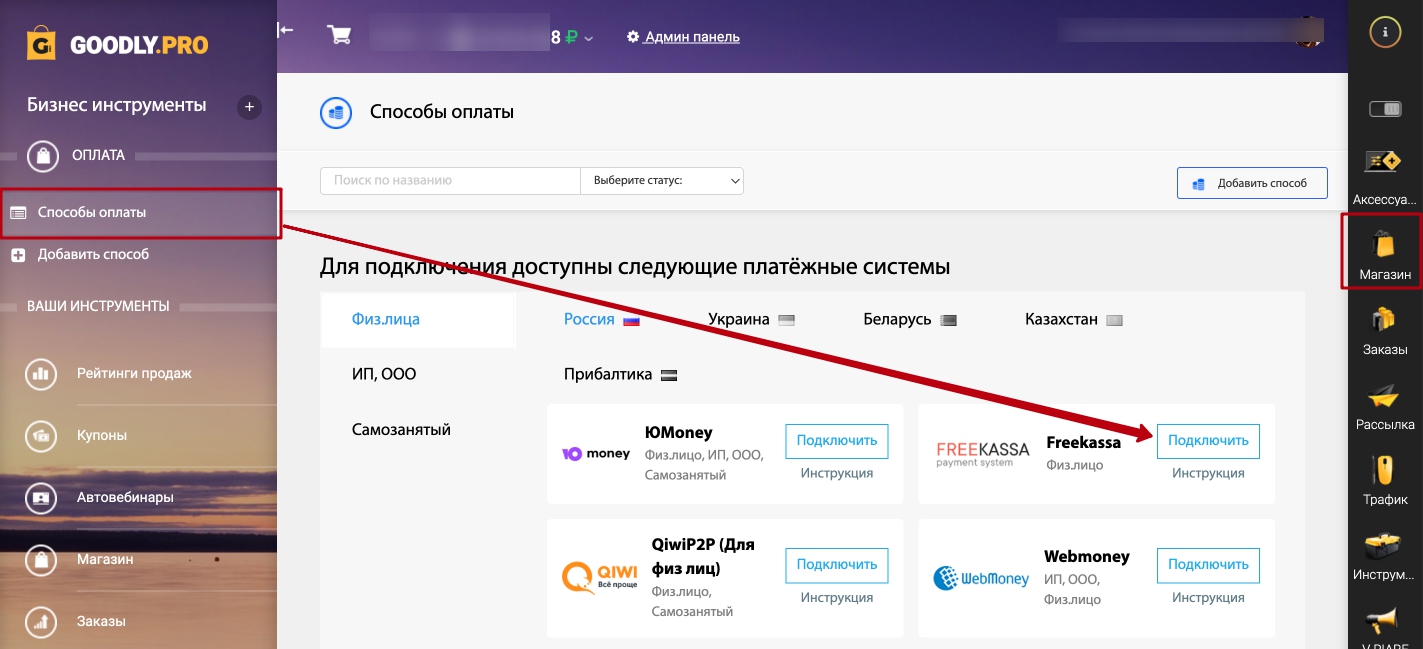Open the shopping cart icon
Viewport: 1423px width, 649px height.
[339, 35]
